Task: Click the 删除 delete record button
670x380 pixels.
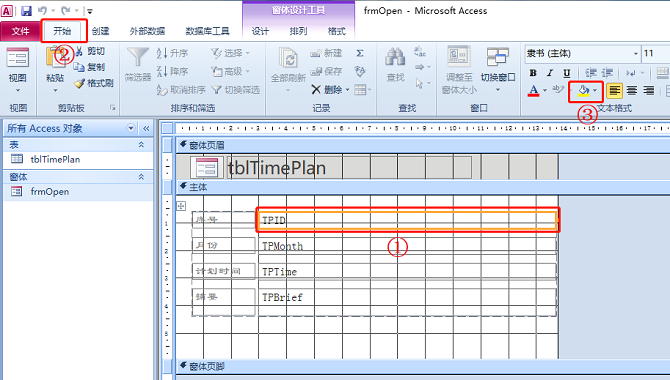Action: (331, 89)
